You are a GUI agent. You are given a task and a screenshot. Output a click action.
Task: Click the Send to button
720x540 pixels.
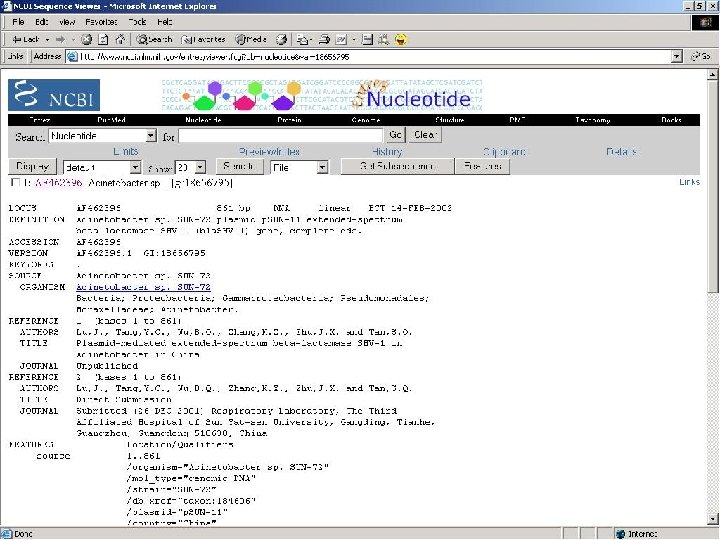click(x=238, y=166)
